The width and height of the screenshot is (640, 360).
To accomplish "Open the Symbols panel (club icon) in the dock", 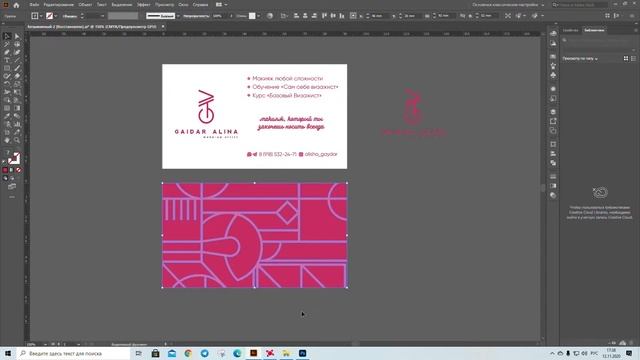I will coord(553,76).
